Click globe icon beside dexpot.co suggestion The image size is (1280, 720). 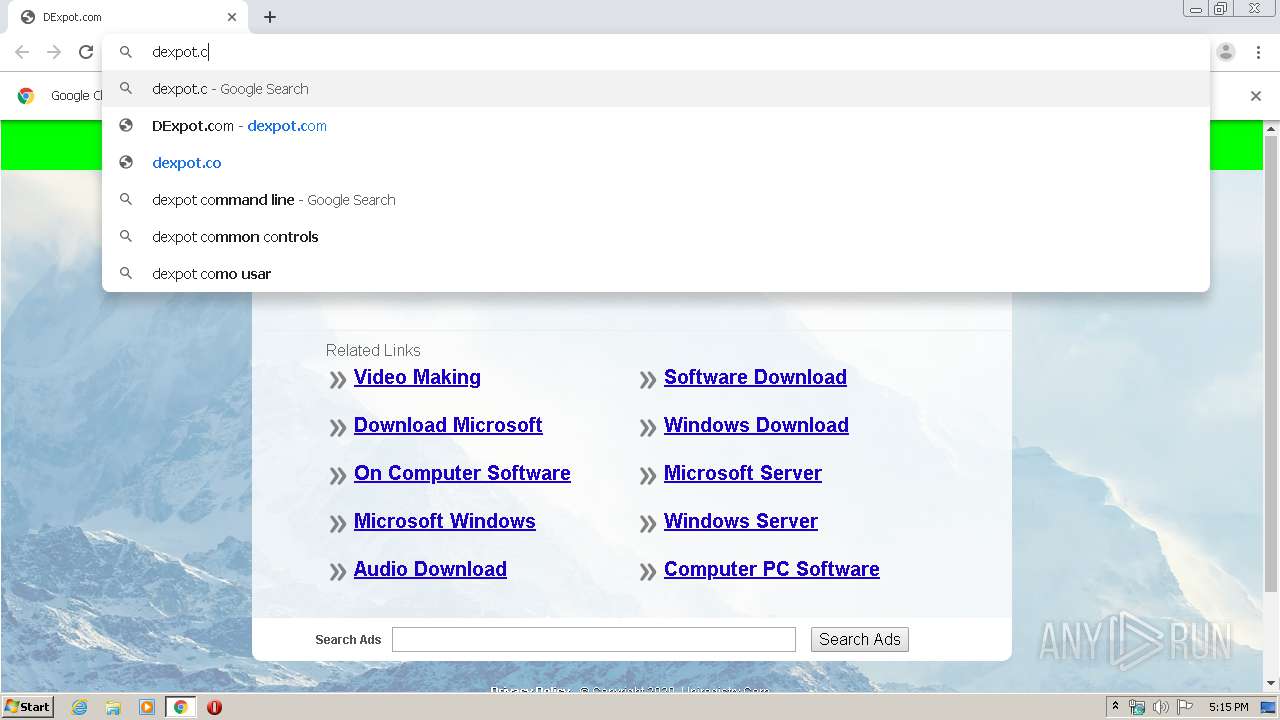pos(126,163)
